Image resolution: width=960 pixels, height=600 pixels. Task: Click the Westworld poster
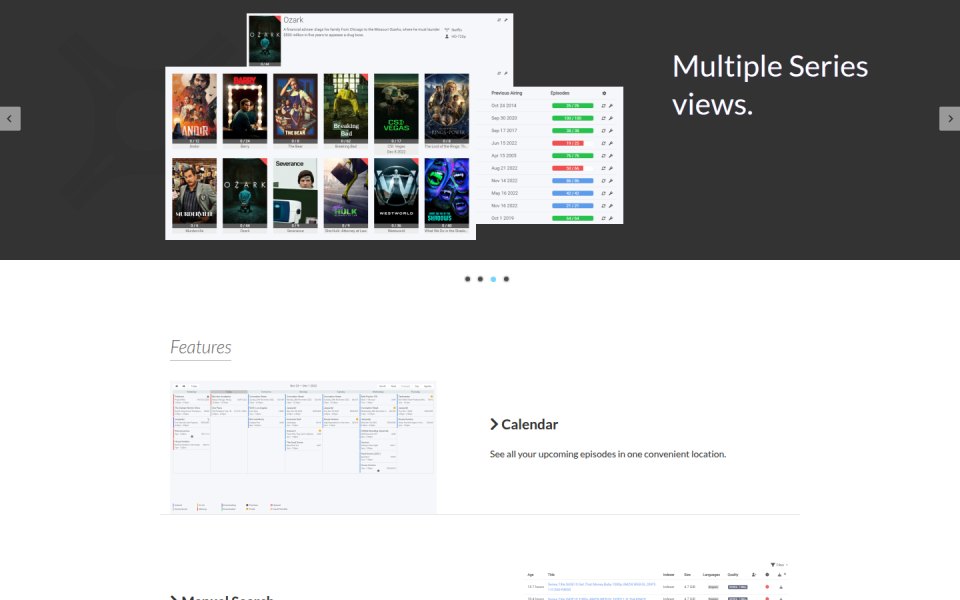click(x=396, y=193)
